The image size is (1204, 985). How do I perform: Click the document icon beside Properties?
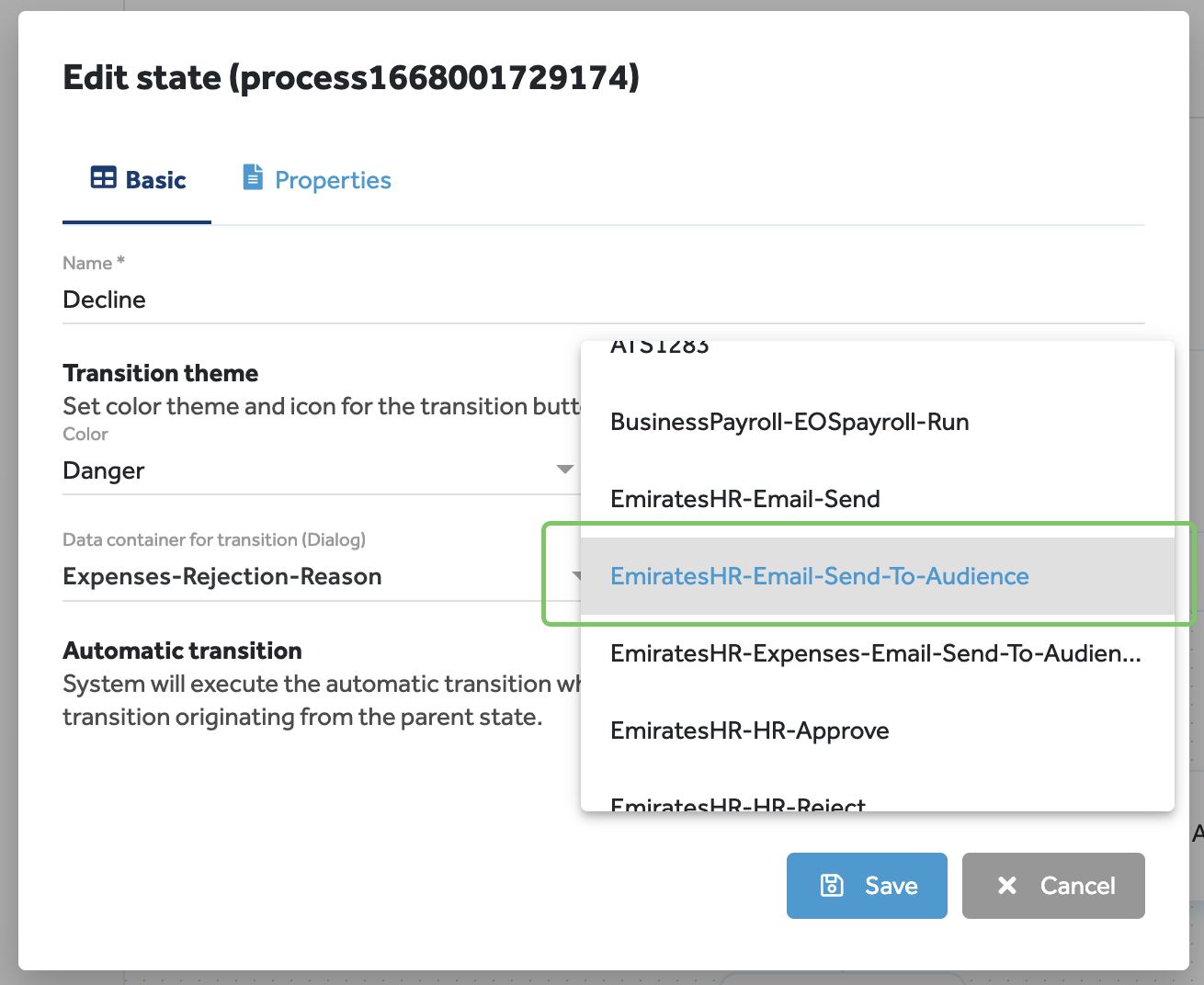pos(252,177)
